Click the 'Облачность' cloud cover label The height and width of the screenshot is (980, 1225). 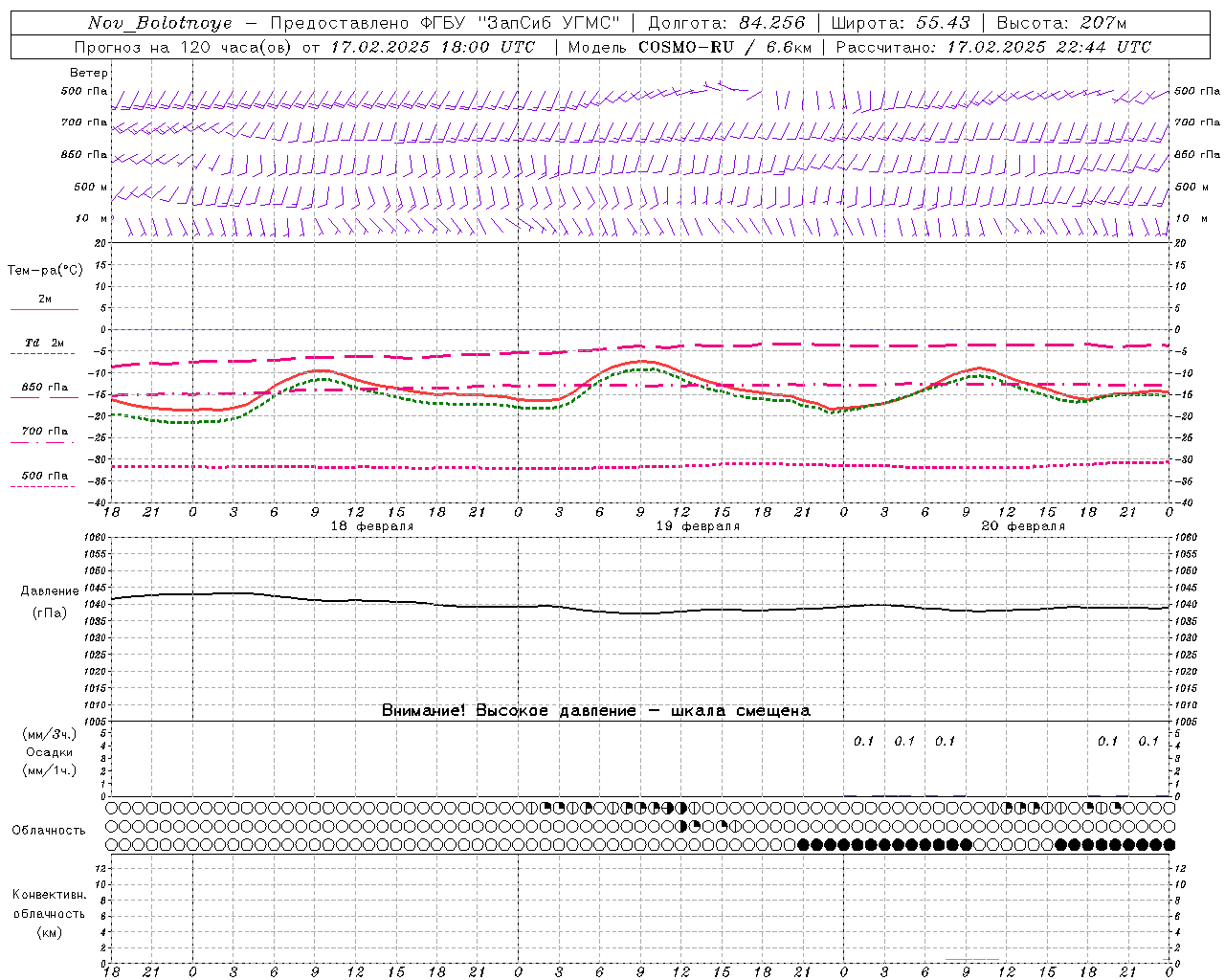pyautogui.click(x=49, y=830)
